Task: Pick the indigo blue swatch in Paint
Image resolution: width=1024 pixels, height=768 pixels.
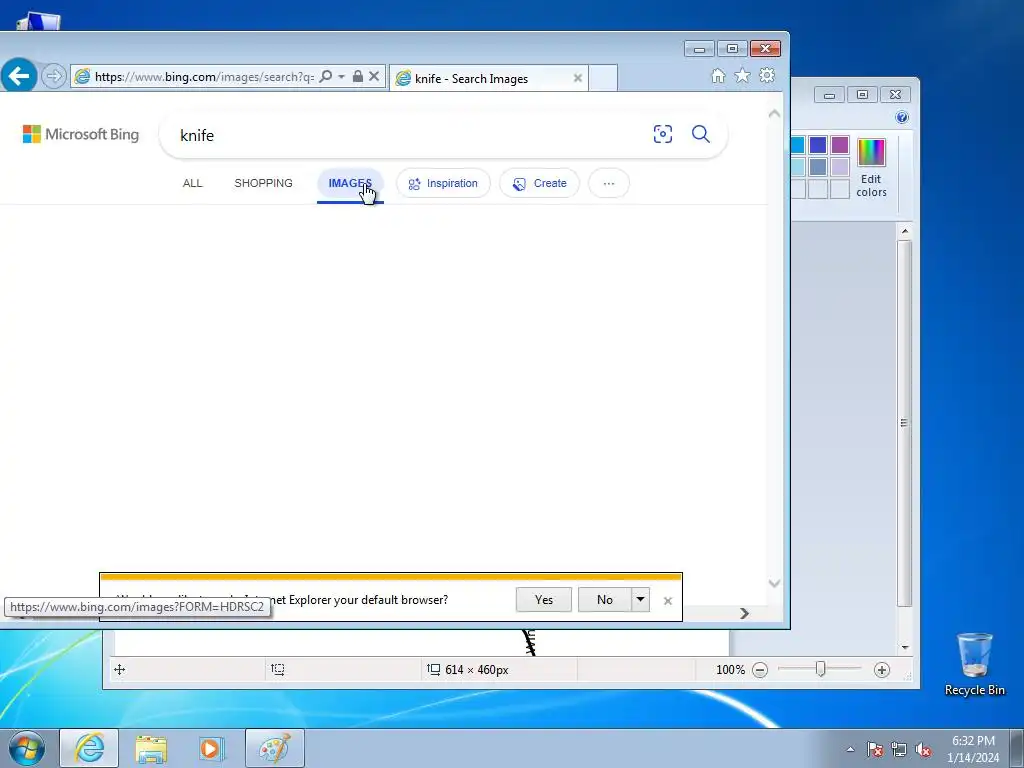Action: pos(818,145)
